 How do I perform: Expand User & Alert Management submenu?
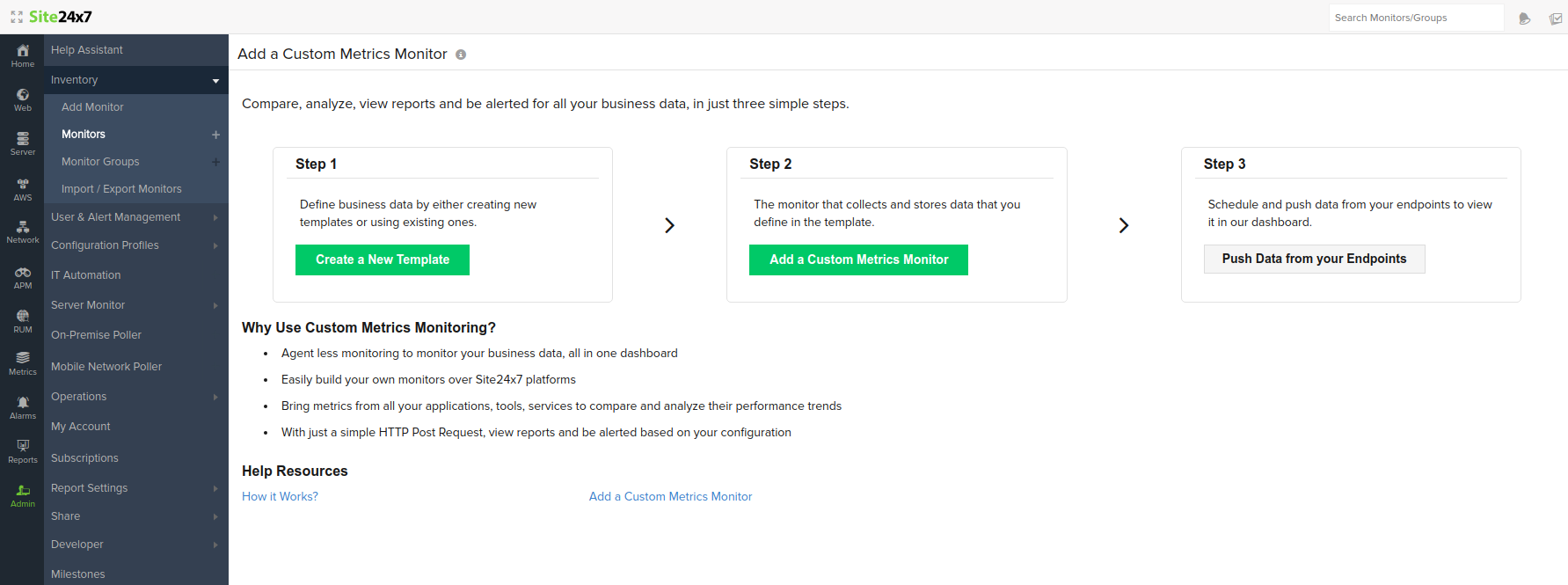pyautogui.click(x=215, y=217)
